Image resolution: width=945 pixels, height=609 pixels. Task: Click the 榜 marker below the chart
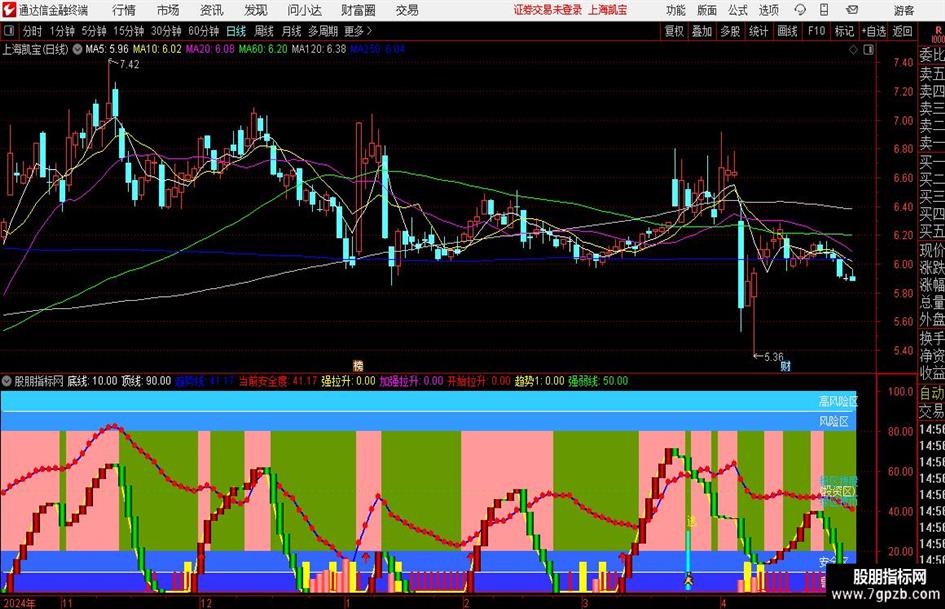(358, 365)
